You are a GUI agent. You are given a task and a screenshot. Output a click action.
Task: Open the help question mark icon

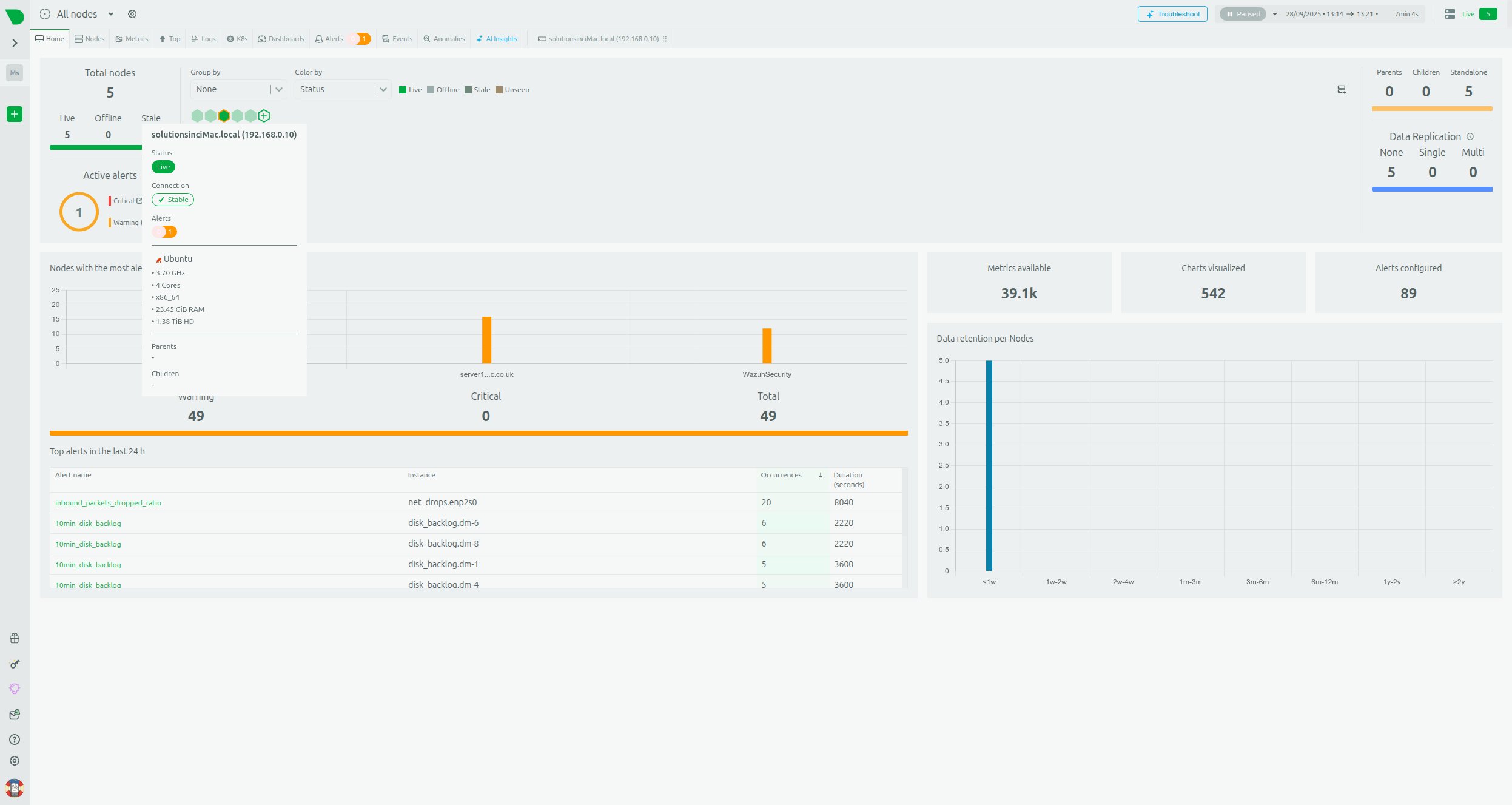(15, 739)
